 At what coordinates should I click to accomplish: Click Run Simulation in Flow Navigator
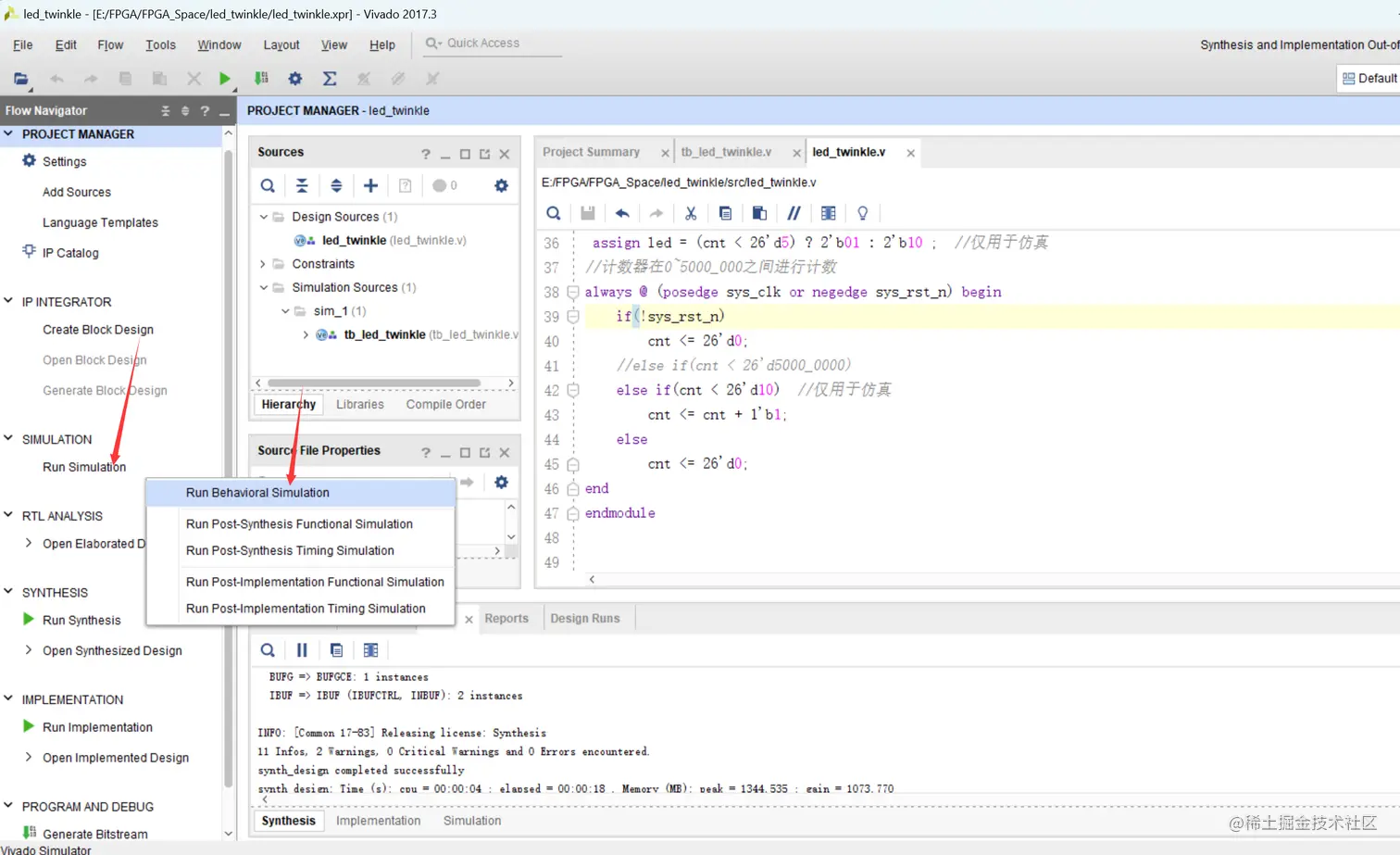coord(84,467)
